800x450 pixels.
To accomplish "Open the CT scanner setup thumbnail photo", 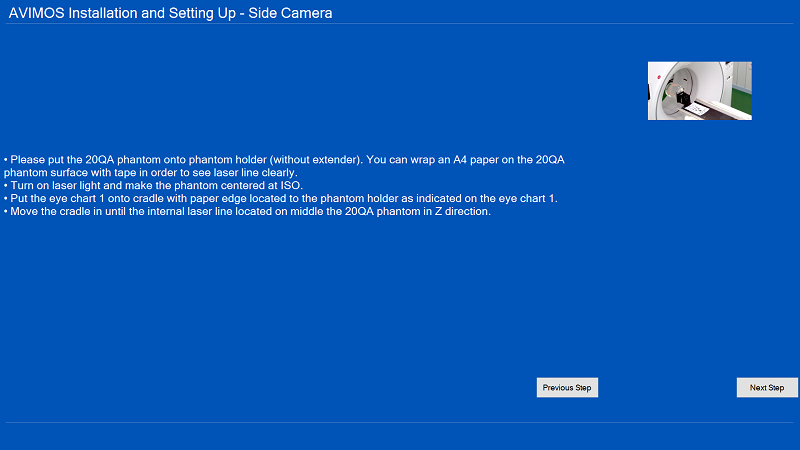I will click(699, 91).
